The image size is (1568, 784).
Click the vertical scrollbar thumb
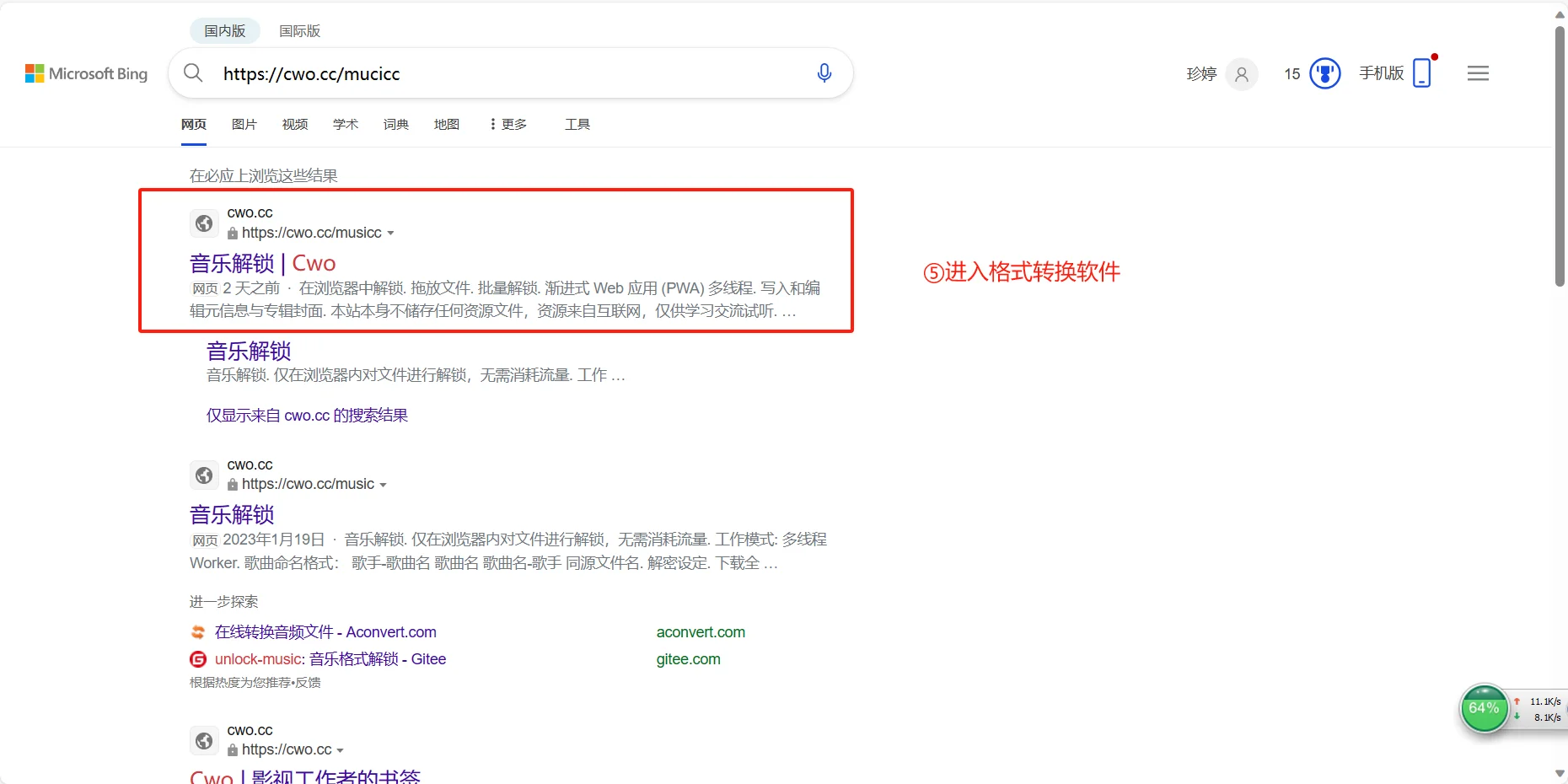click(1560, 156)
